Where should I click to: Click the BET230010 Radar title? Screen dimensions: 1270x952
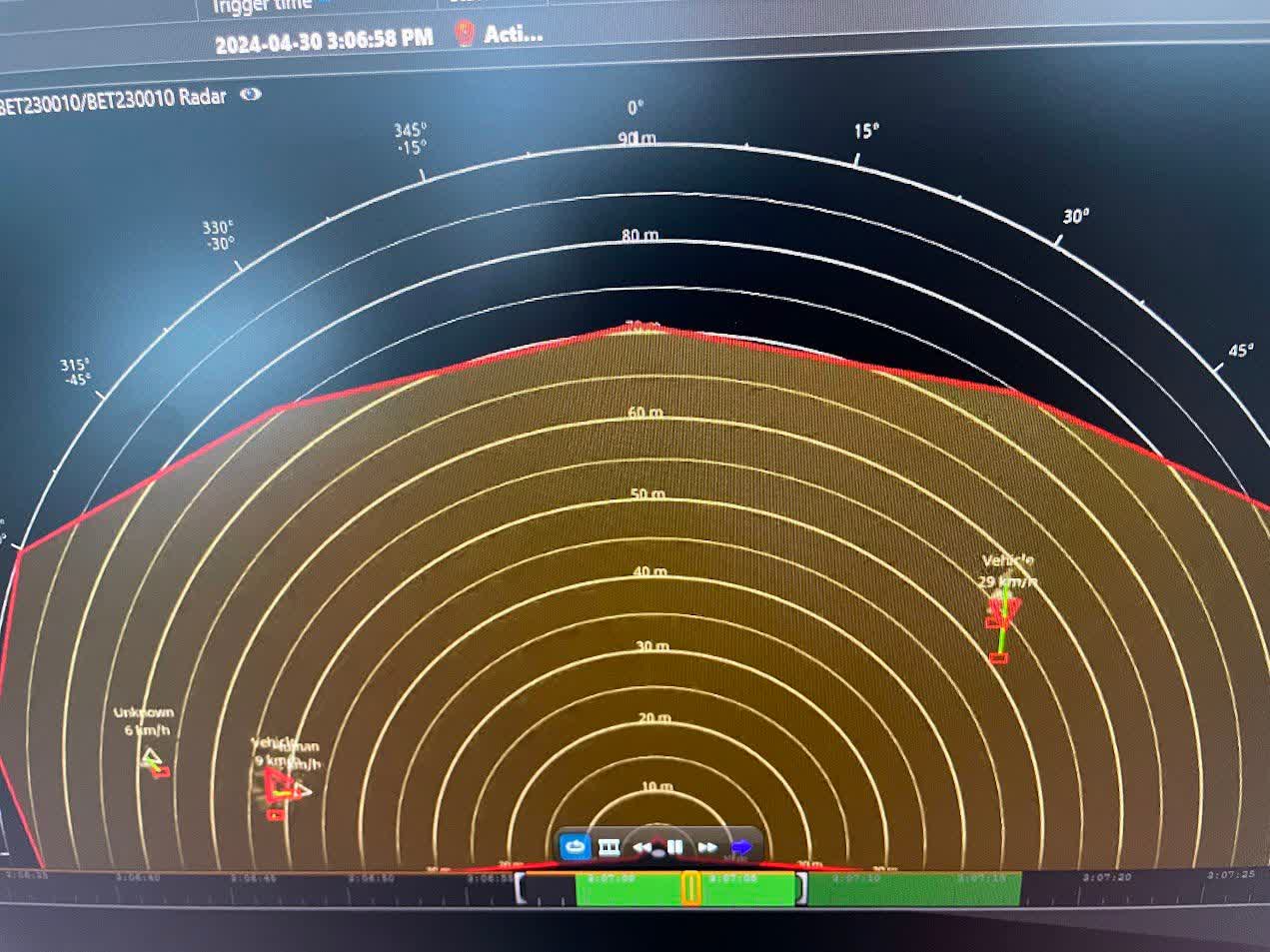click(113, 100)
